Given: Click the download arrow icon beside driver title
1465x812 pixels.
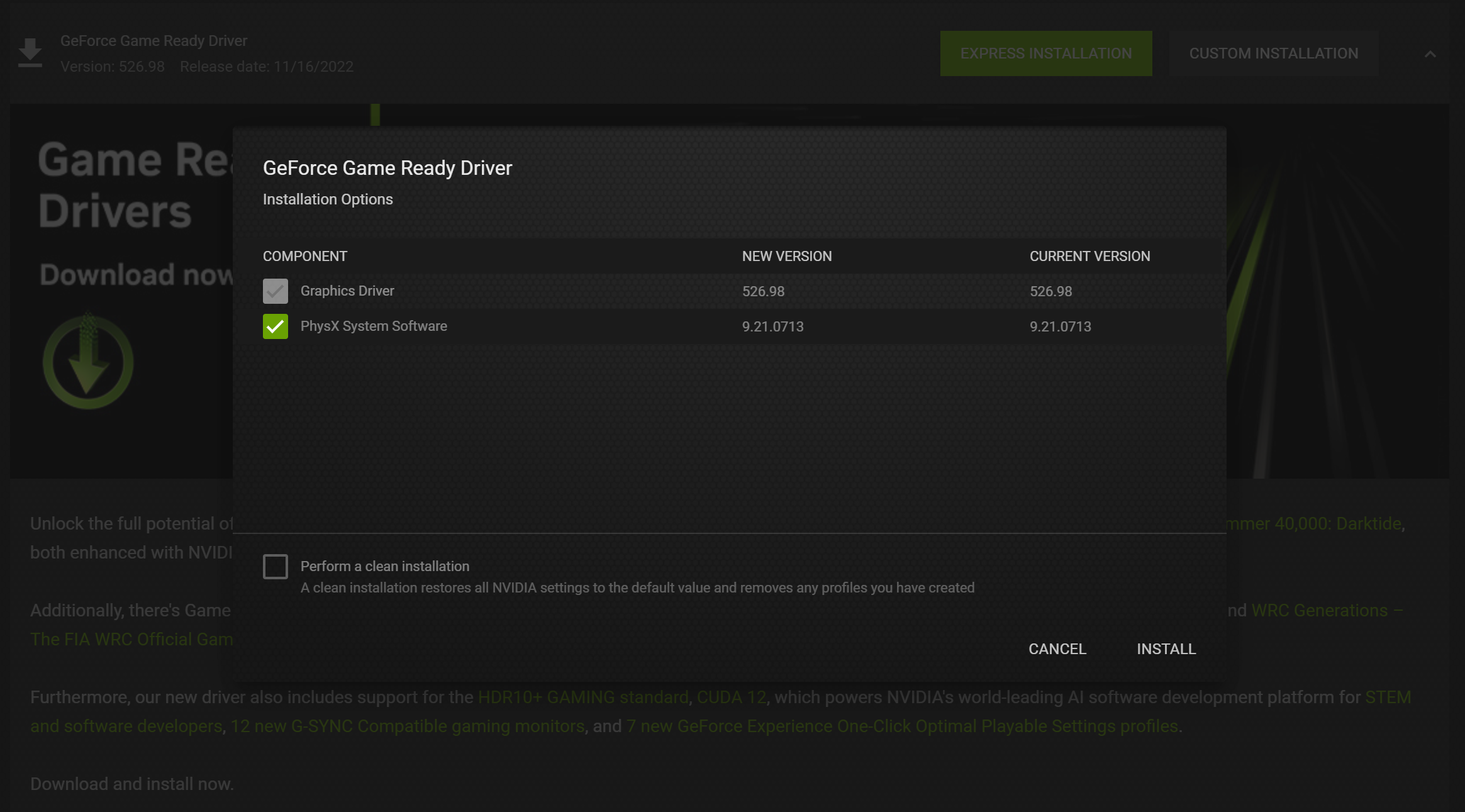Looking at the screenshot, I should click(x=30, y=53).
